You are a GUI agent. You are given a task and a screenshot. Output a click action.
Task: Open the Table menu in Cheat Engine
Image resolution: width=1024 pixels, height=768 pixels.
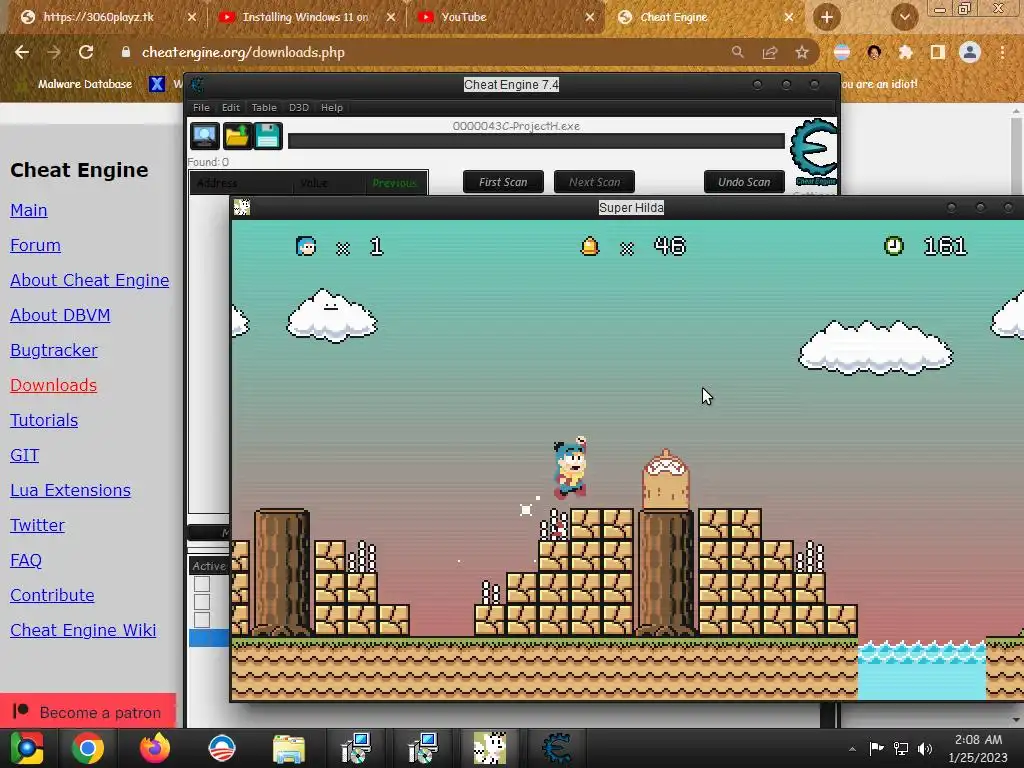click(x=264, y=108)
